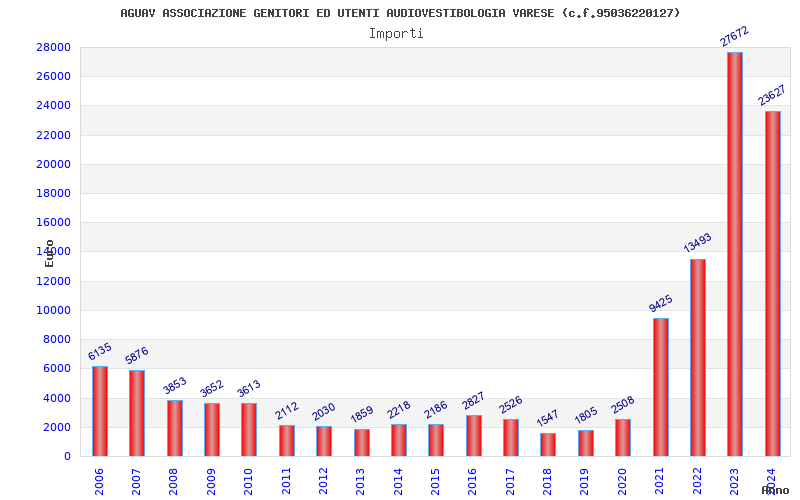Click the 2019 x-axis year label
The height and width of the screenshot is (500, 800).
click(x=585, y=481)
